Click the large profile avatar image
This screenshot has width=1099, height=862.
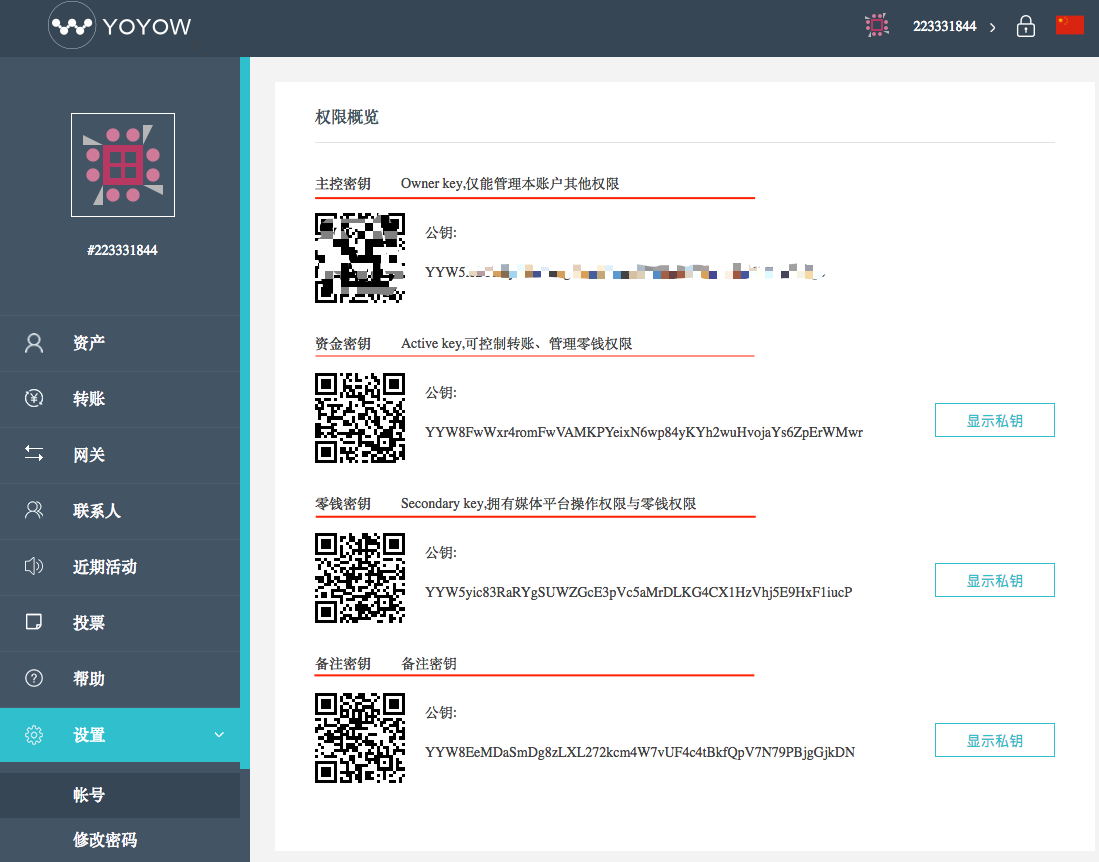[123, 165]
